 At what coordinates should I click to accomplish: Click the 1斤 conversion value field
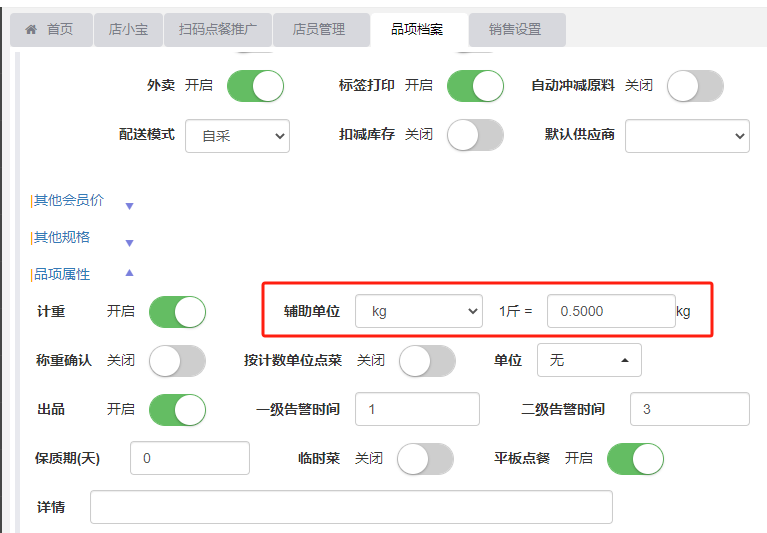click(x=610, y=312)
